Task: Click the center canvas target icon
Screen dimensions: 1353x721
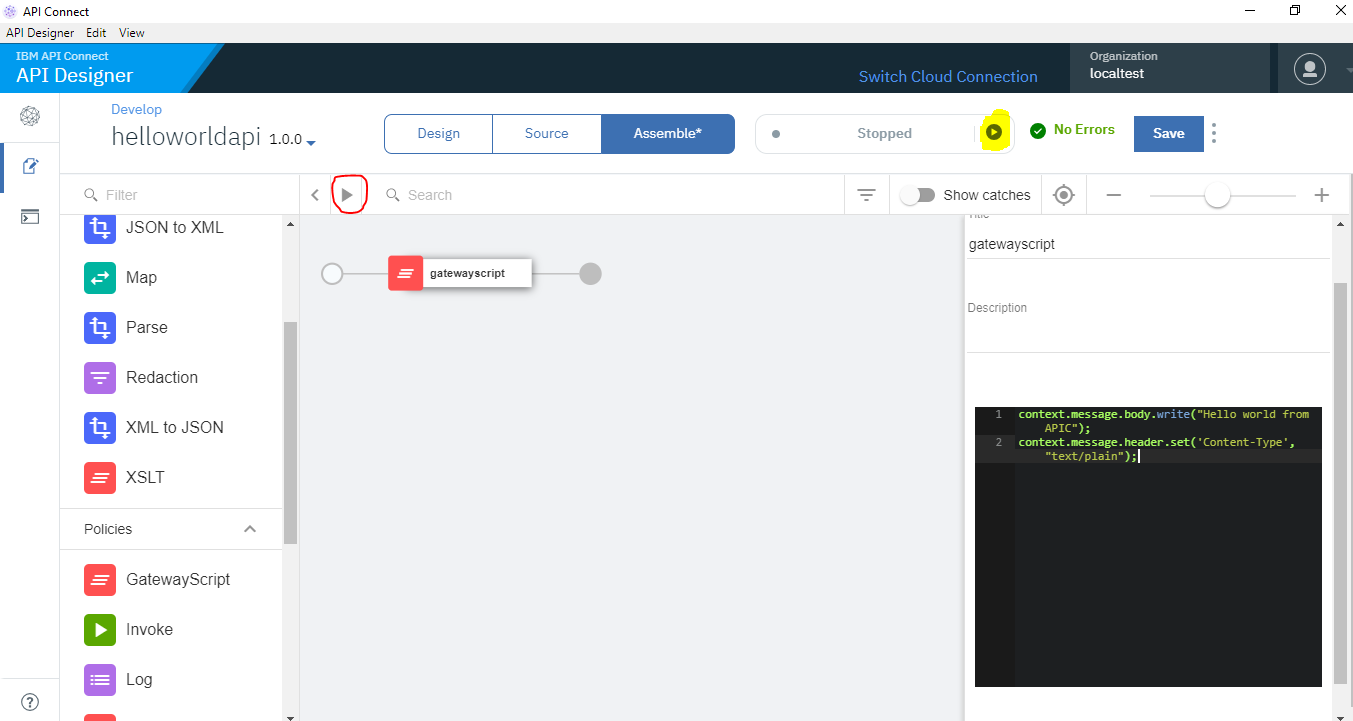Action: pos(1064,195)
